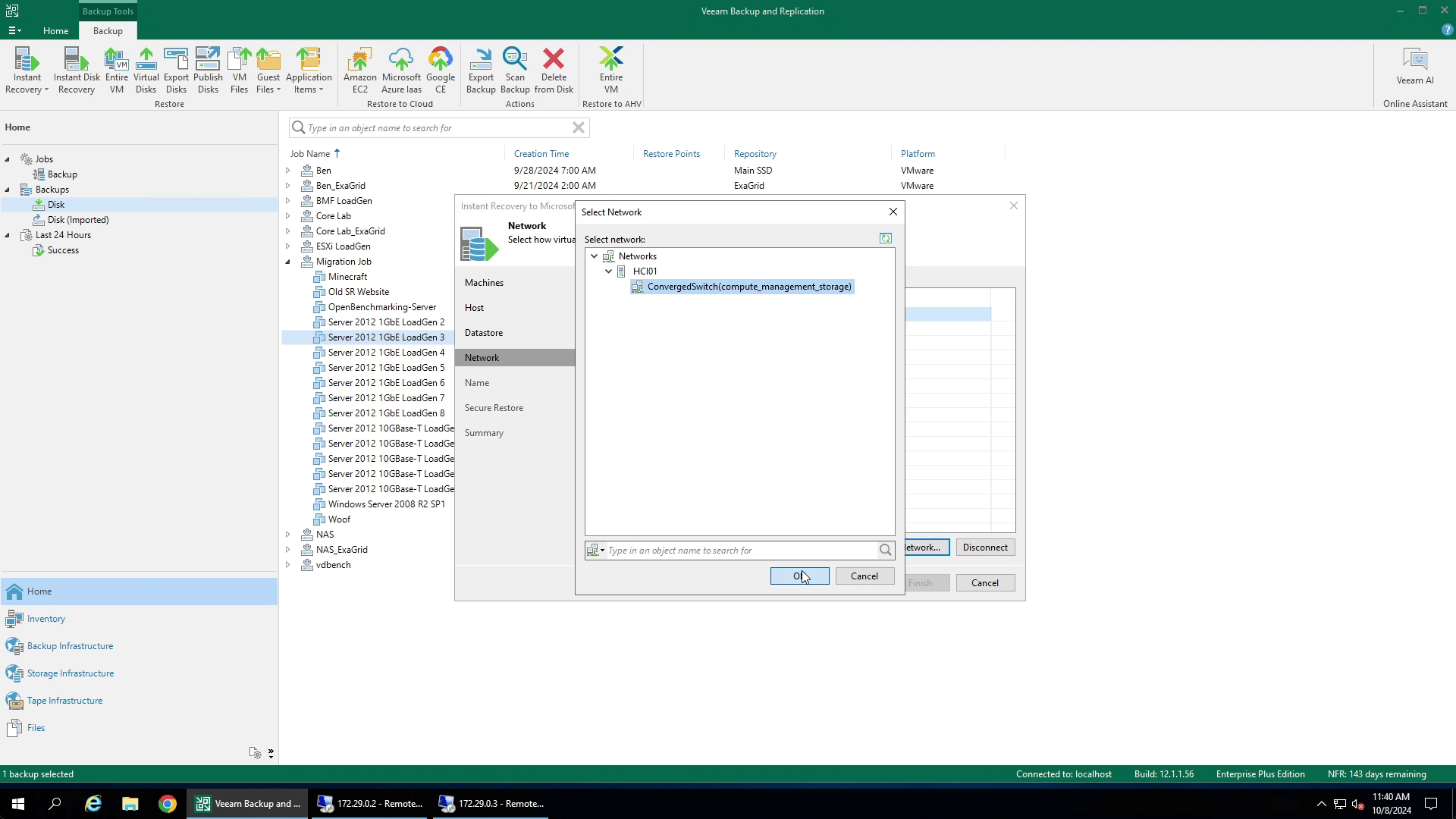The width and height of the screenshot is (1456, 819).
Task: Select Minecraft restore point
Action: (347, 277)
